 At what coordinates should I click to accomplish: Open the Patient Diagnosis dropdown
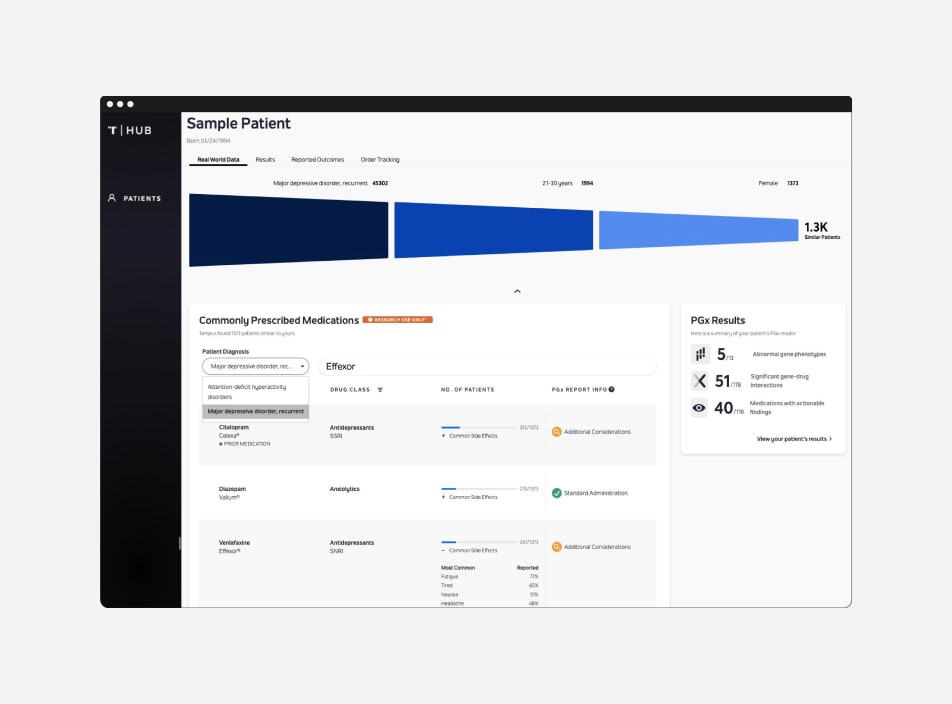(256, 367)
